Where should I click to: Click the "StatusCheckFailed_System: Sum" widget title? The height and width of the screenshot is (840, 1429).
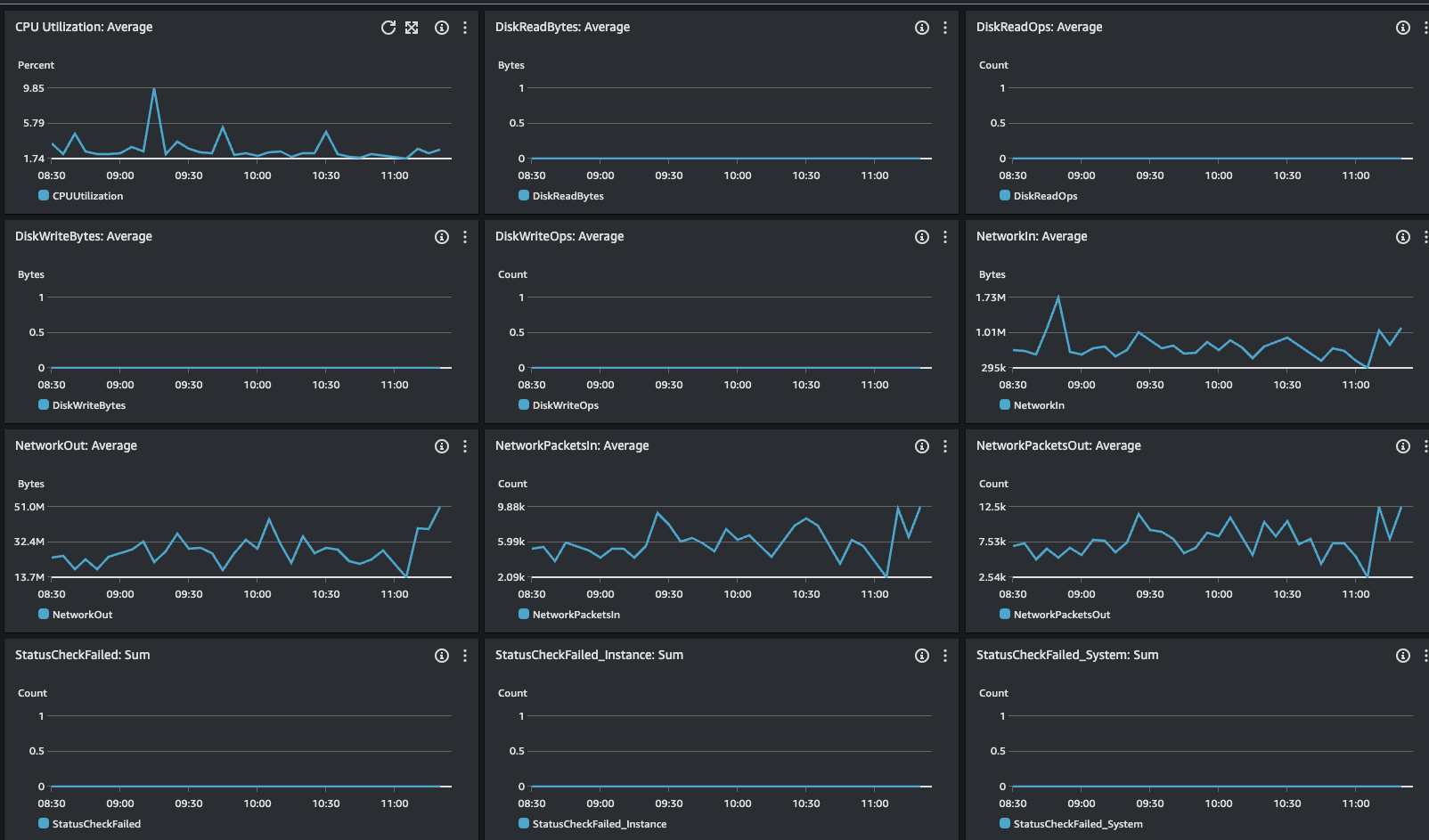[x=1067, y=656]
